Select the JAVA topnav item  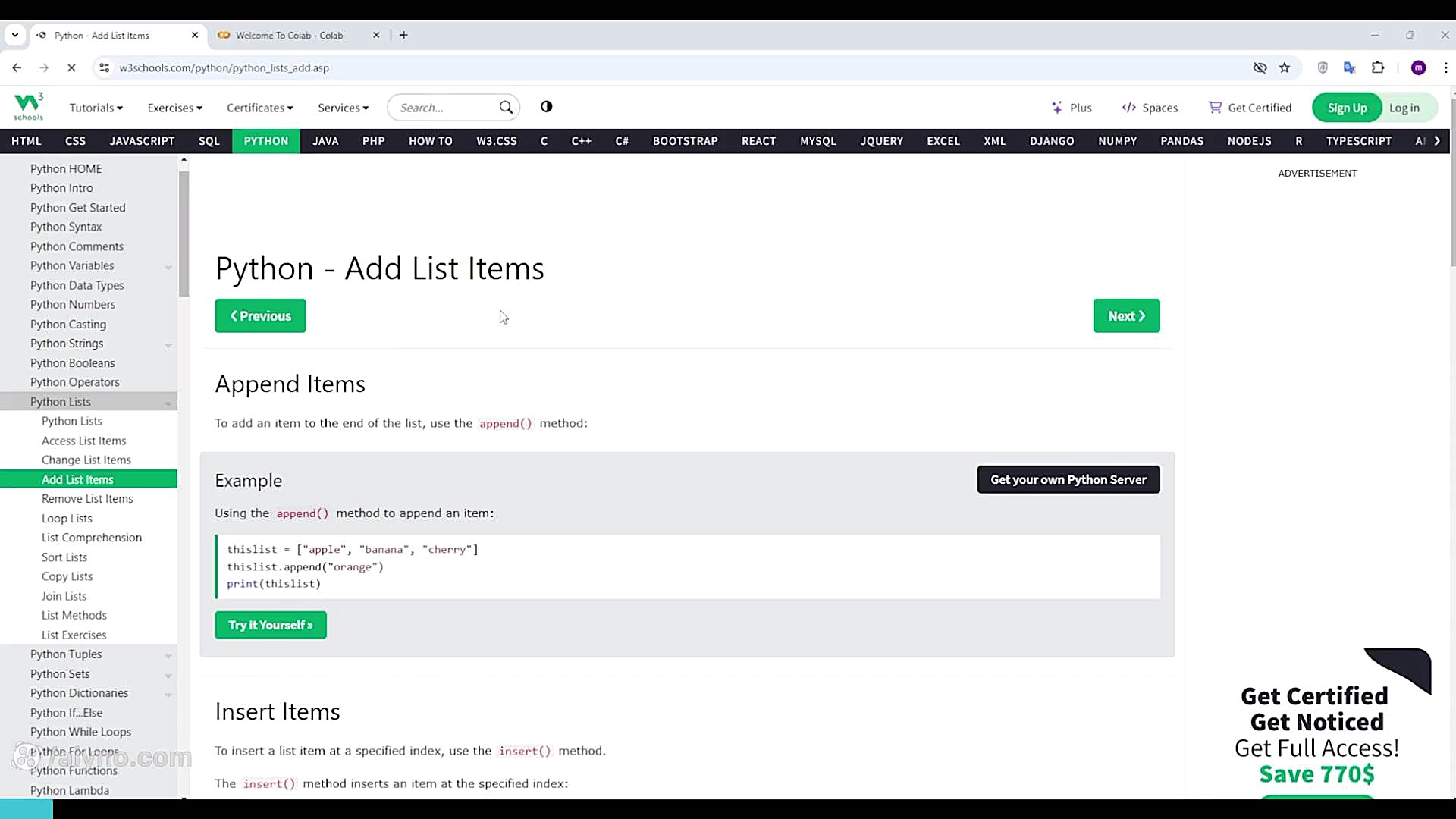pyautogui.click(x=325, y=141)
